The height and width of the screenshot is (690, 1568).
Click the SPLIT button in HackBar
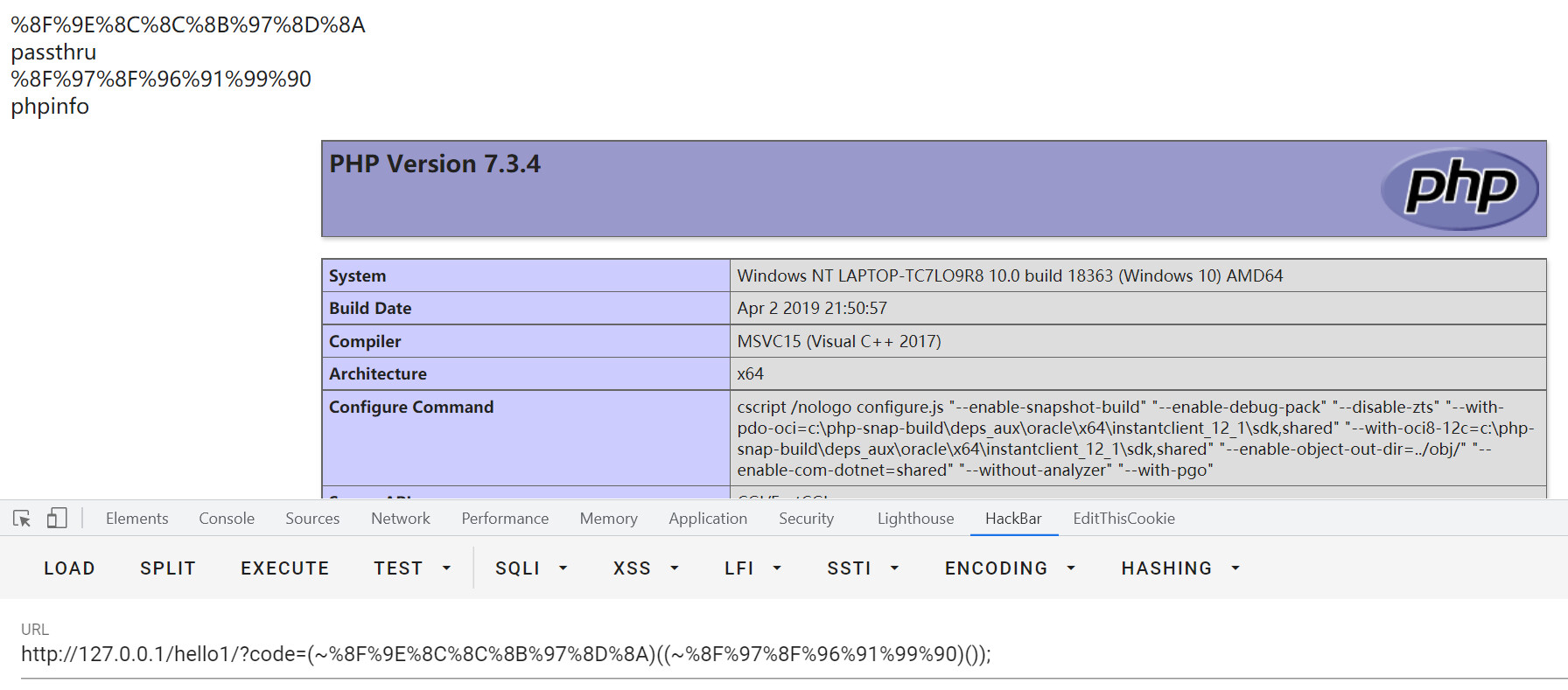tap(167, 568)
